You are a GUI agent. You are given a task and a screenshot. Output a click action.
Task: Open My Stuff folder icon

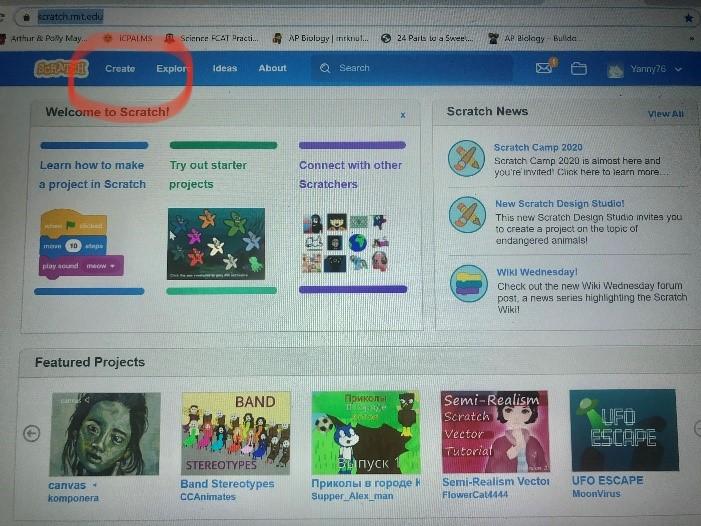click(579, 68)
